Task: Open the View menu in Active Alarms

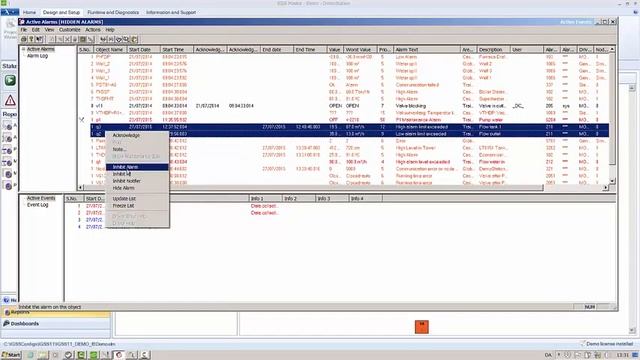Action: [x=49, y=30]
